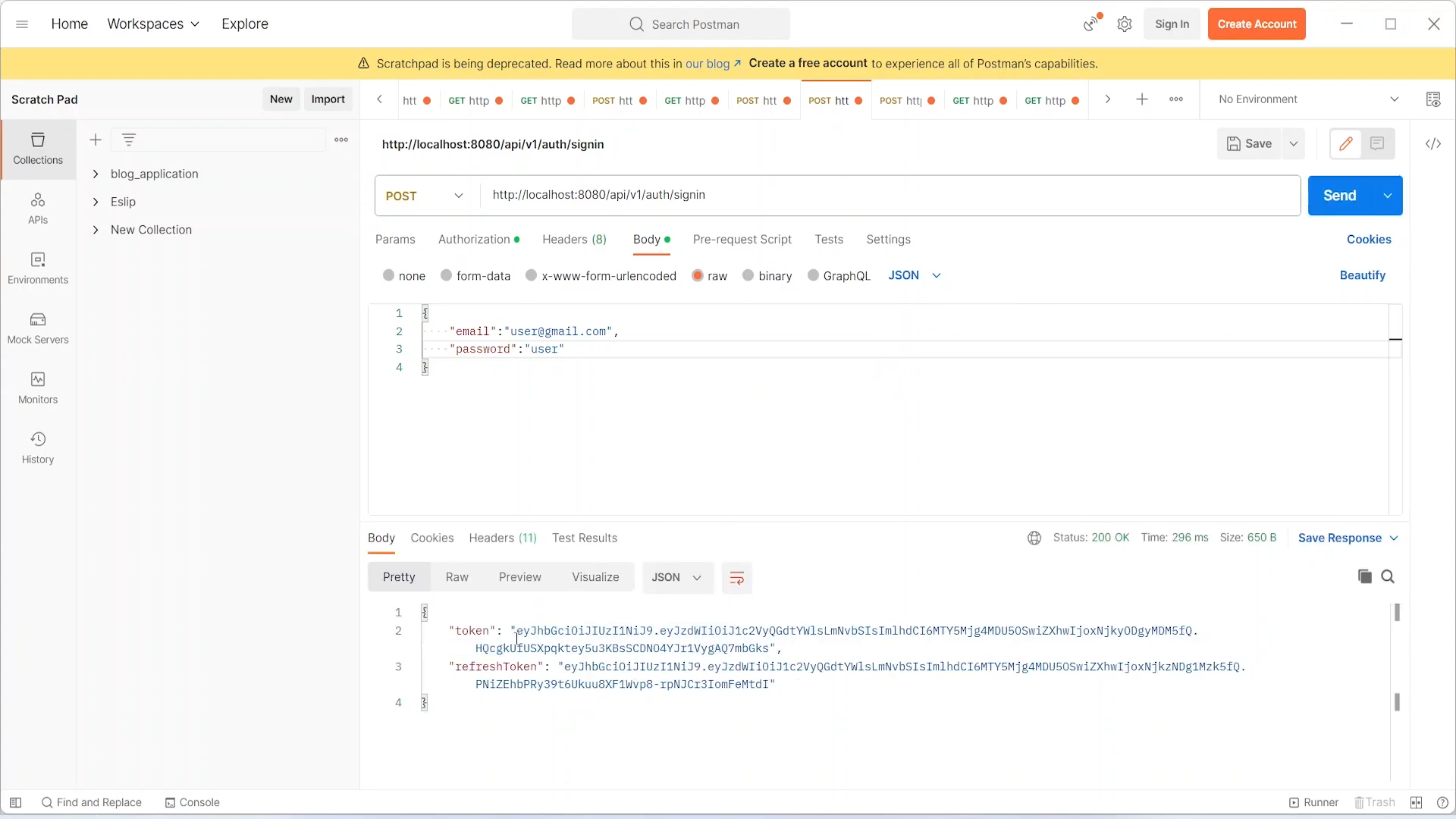Image resolution: width=1456 pixels, height=819 pixels.
Task: Click the Create Account button
Action: [1257, 24]
